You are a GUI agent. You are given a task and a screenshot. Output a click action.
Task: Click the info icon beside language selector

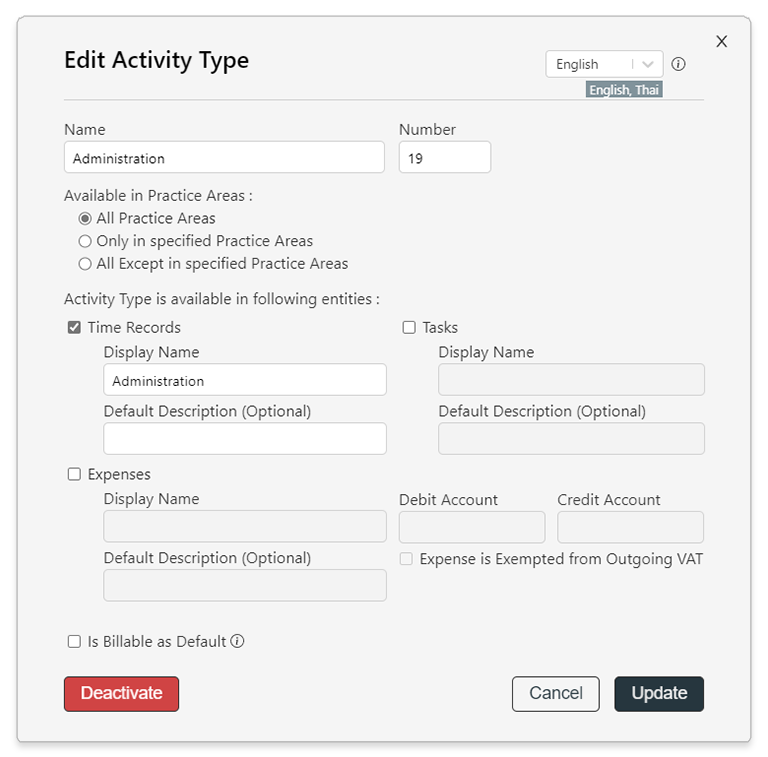tap(678, 64)
